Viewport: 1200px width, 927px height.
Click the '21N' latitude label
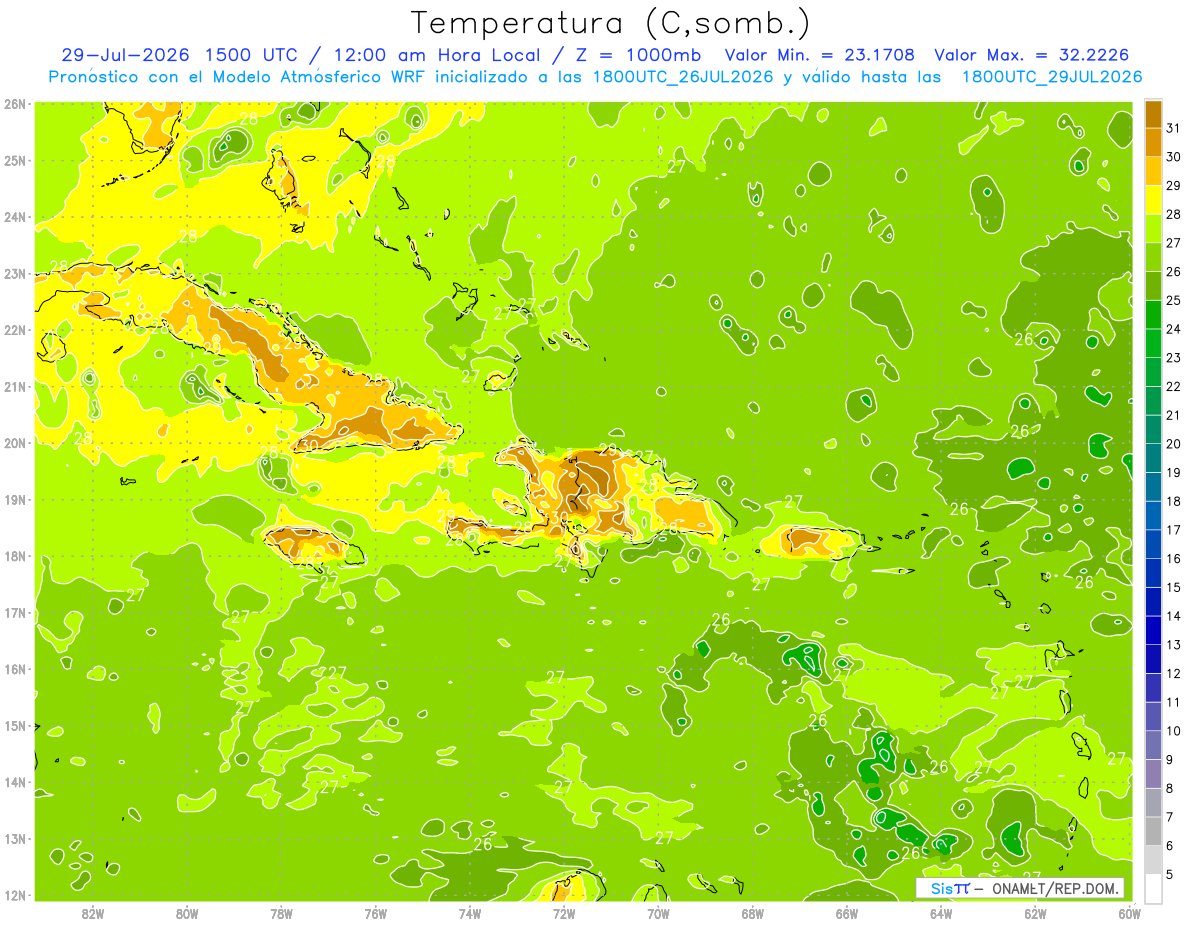coord(14,387)
